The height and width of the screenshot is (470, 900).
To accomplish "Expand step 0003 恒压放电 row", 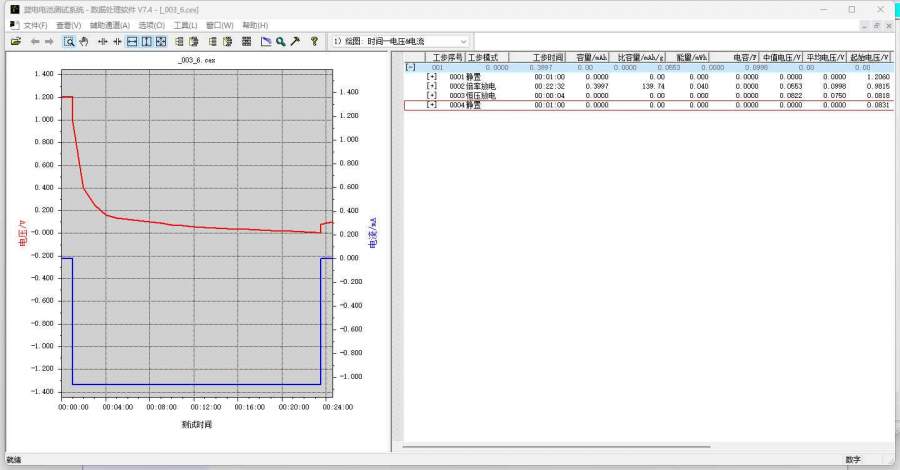I will tap(432, 95).
